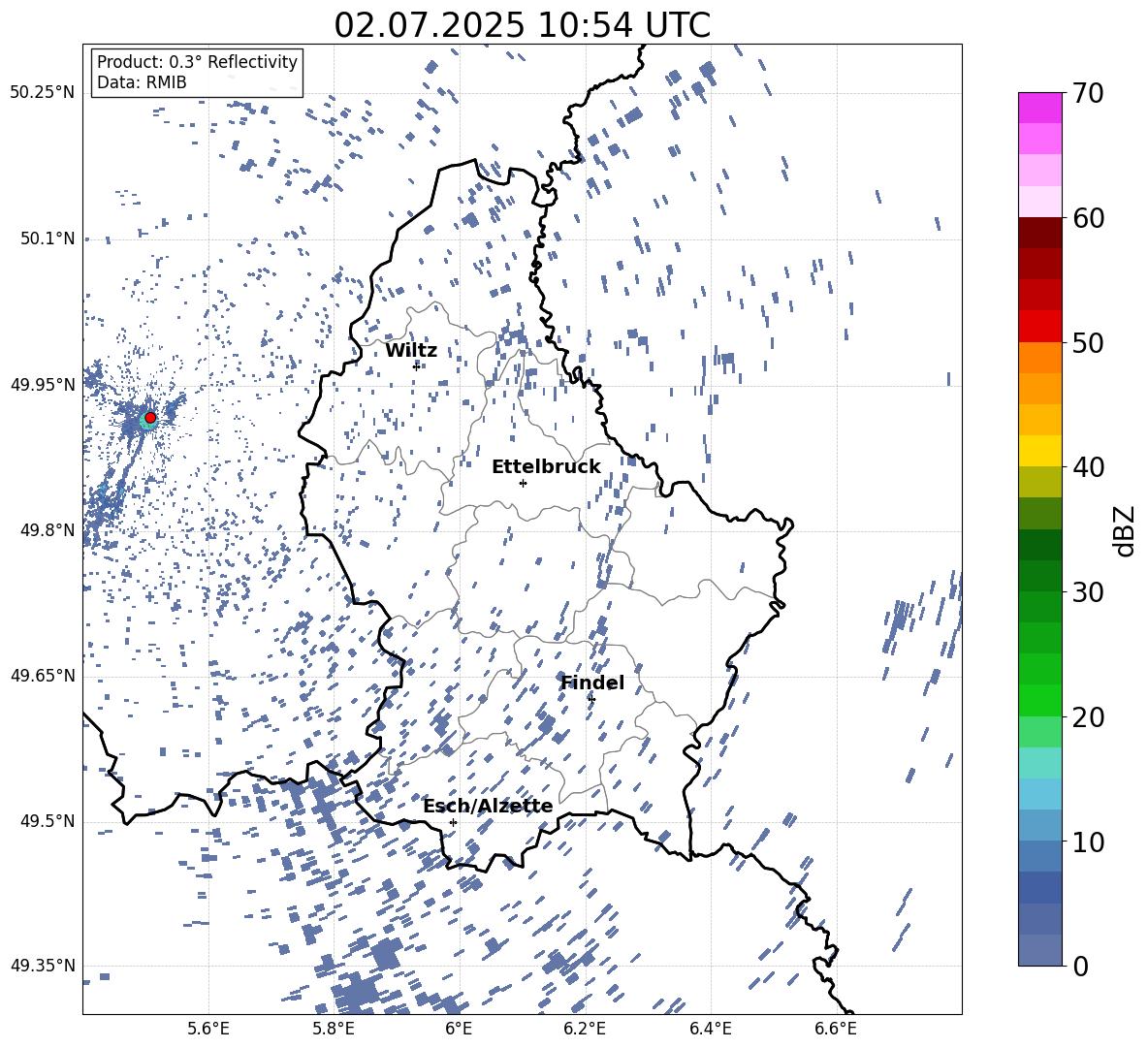
Task: Click the colorbar tick value 60
Action: (1088, 218)
